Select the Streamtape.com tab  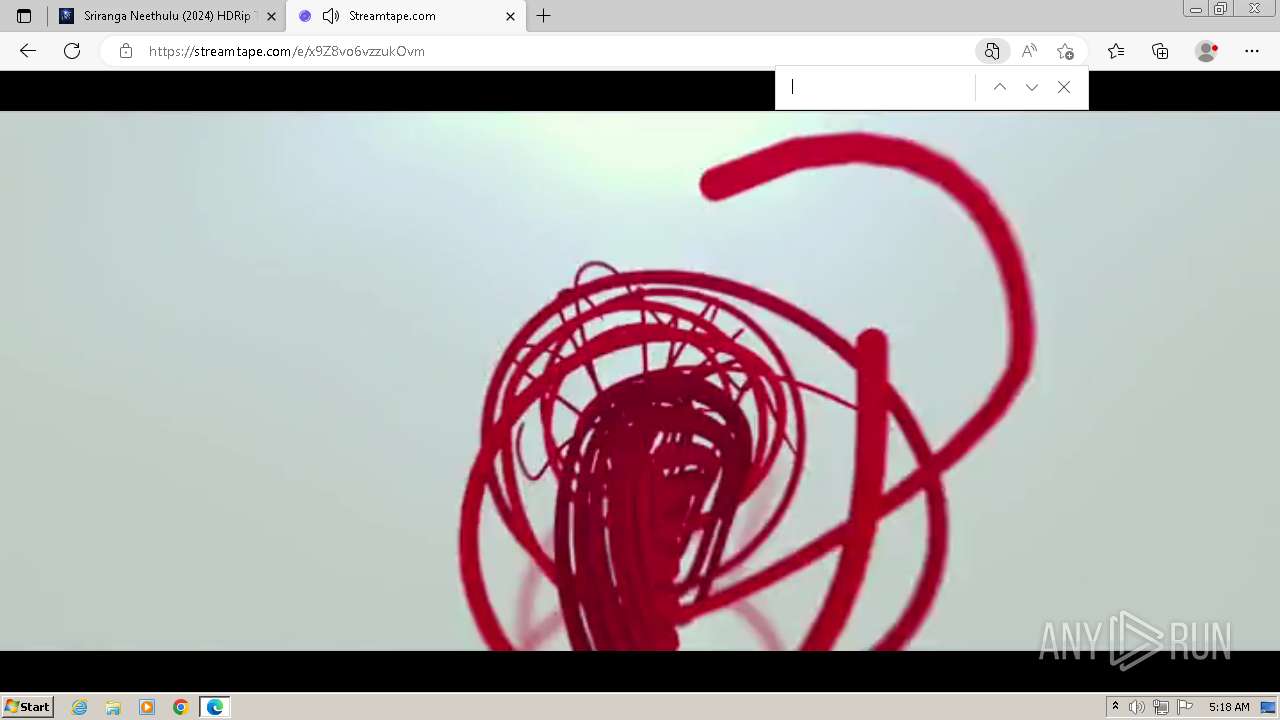pyautogui.click(x=405, y=16)
